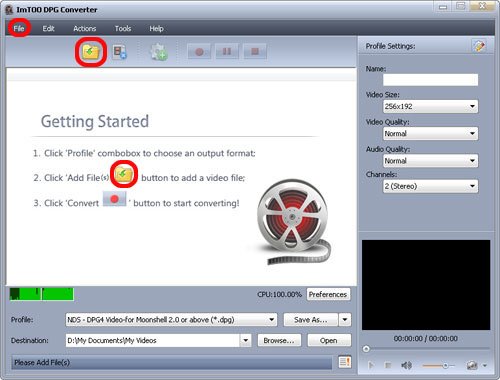Open the Audio Quality dropdown
Viewport: 500px width, 380px height.
[430, 161]
